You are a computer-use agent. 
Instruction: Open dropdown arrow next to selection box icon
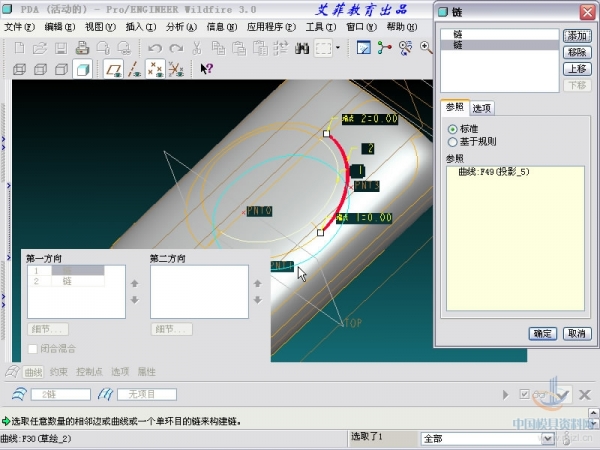coord(338,48)
